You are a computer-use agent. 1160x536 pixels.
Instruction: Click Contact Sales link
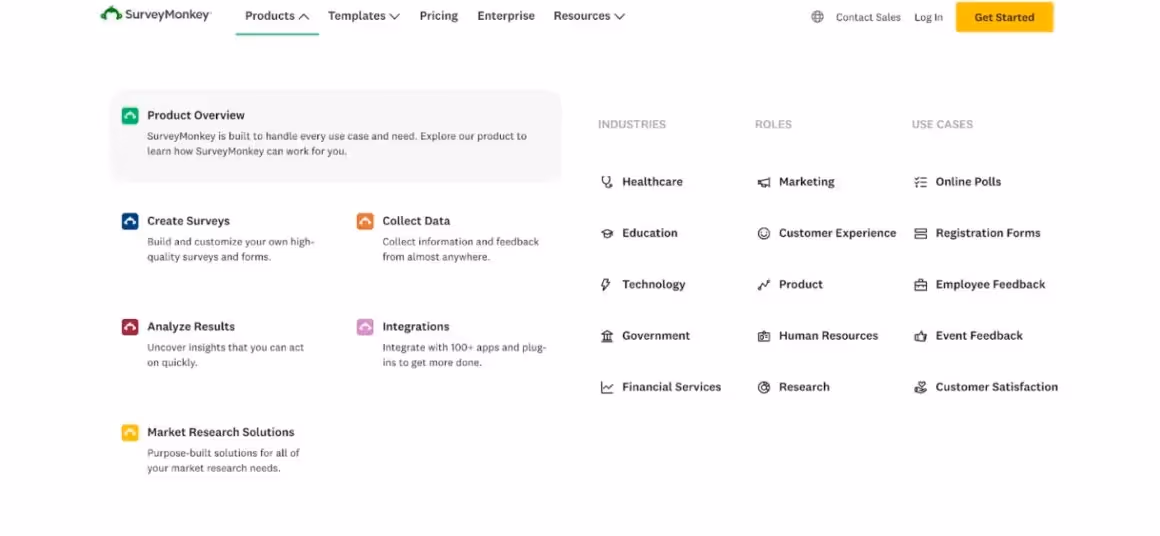(x=868, y=17)
